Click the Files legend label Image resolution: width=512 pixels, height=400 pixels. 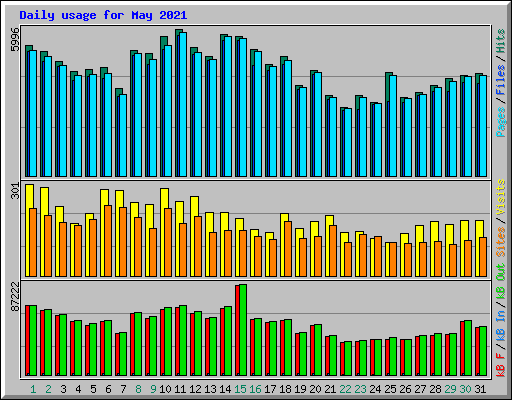[x=500, y=80]
